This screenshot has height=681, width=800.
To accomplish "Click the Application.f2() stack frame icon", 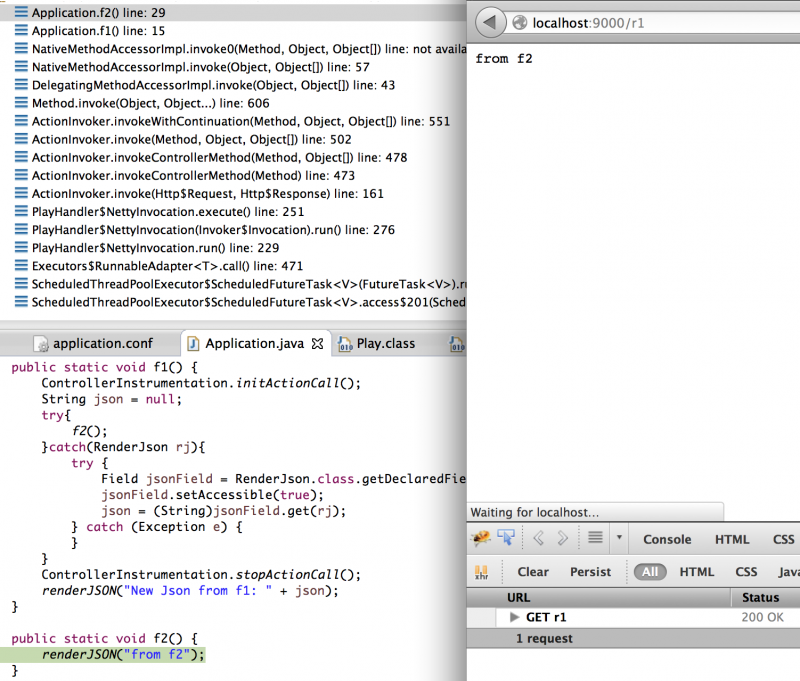I will pyautogui.click(x=21, y=13).
